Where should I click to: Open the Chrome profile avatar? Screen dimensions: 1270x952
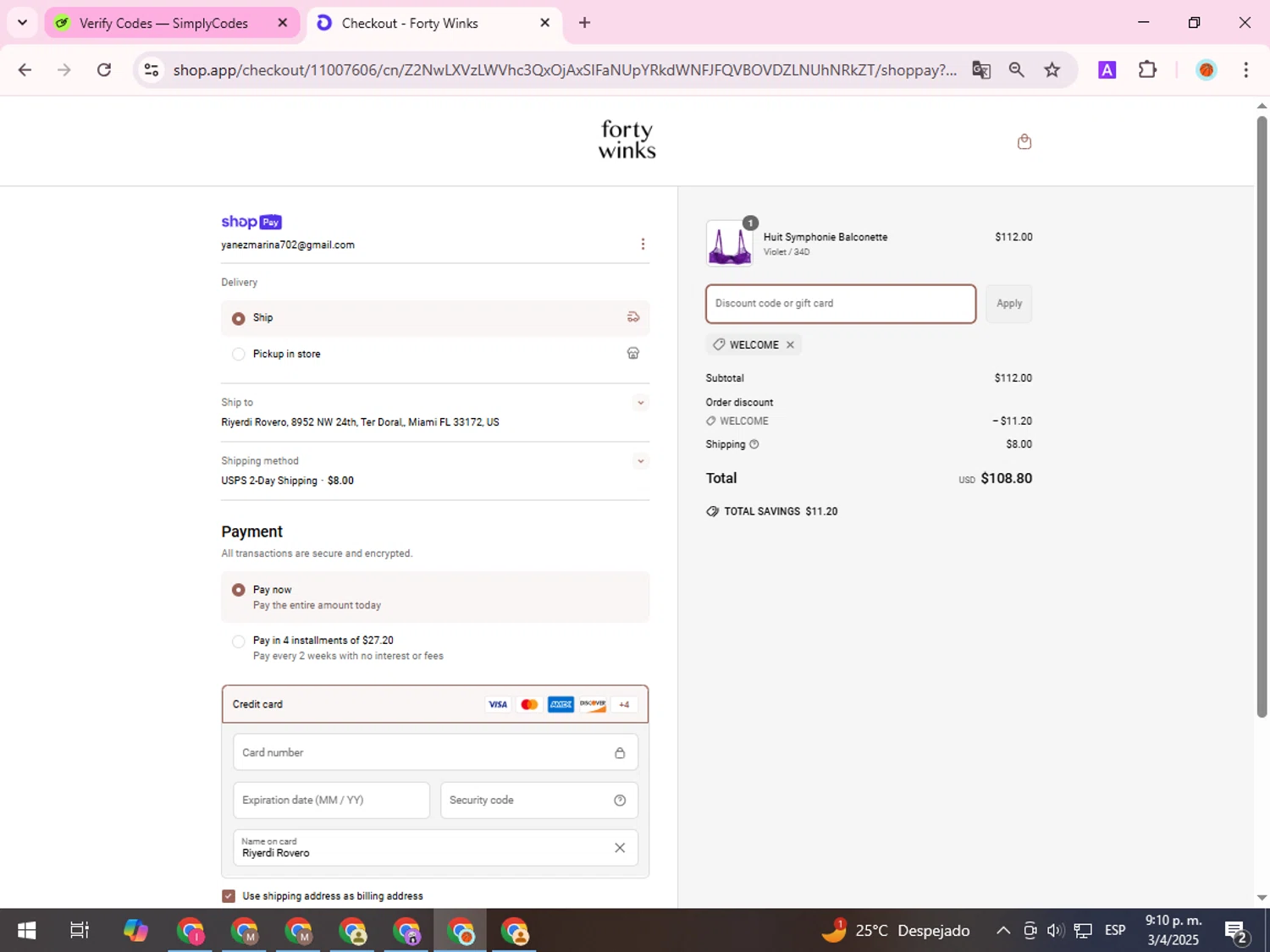pyautogui.click(x=1206, y=70)
